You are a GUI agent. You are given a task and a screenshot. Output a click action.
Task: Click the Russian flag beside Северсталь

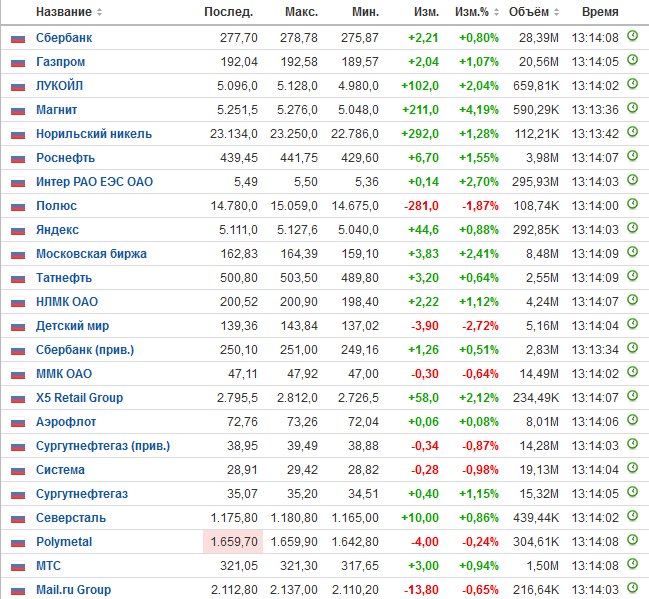(x=18, y=519)
